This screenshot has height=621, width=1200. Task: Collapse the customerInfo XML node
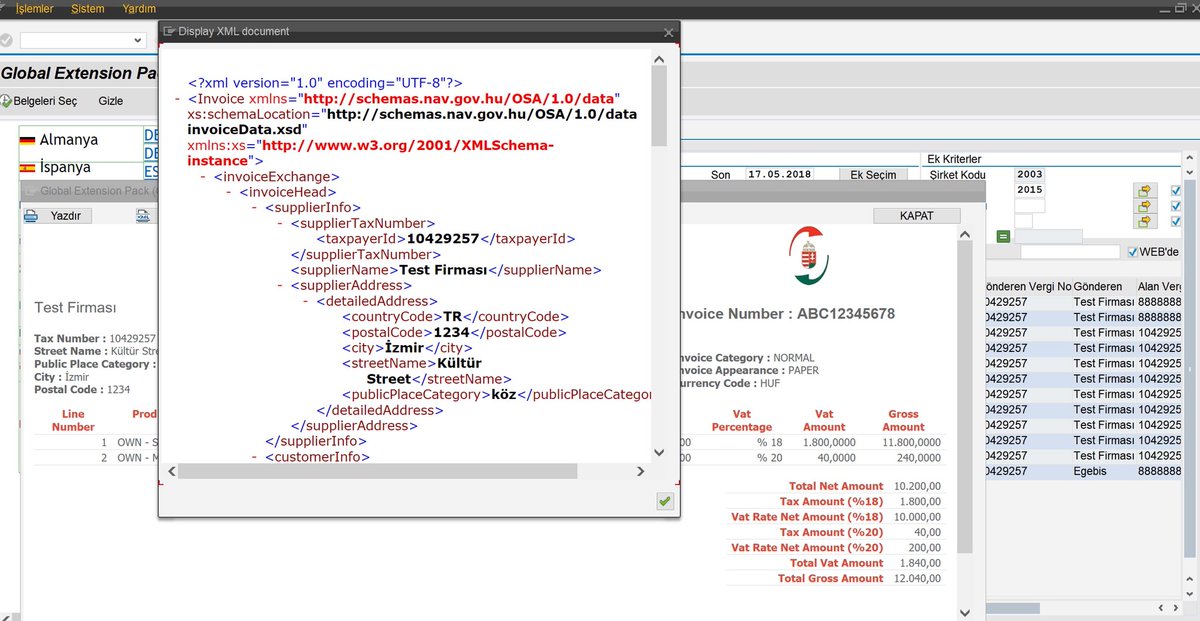point(255,457)
